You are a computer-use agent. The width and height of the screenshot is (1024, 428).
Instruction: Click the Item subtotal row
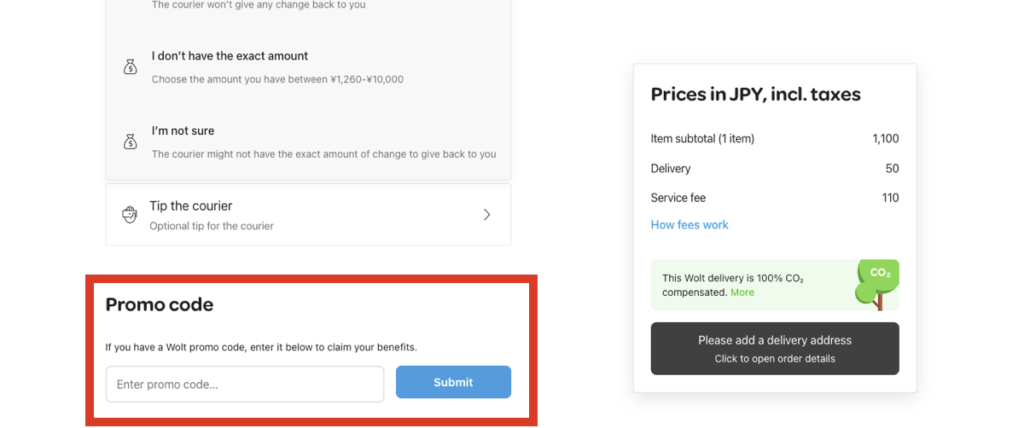[x=775, y=139]
